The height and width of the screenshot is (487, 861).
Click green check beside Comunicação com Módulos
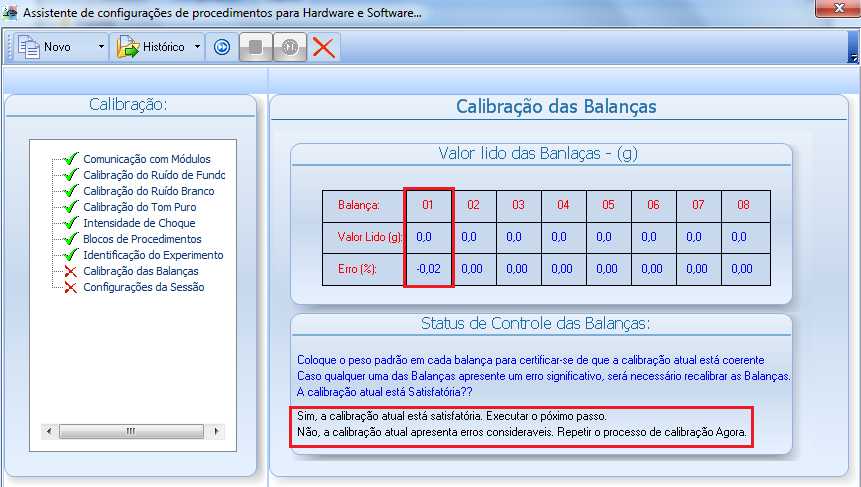[71, 158]
